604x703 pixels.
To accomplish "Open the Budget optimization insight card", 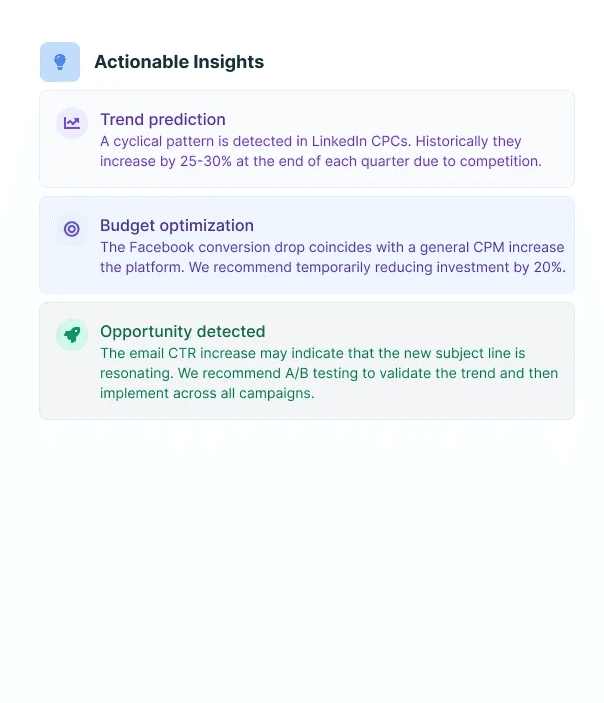I will 307,245.
